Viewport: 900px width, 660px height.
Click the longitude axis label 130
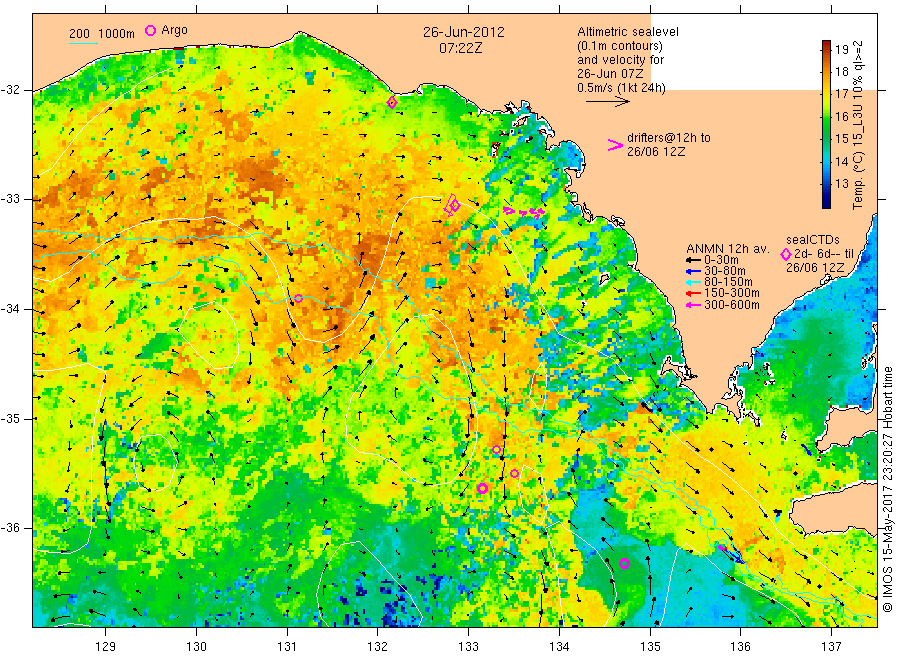[196, 647]
